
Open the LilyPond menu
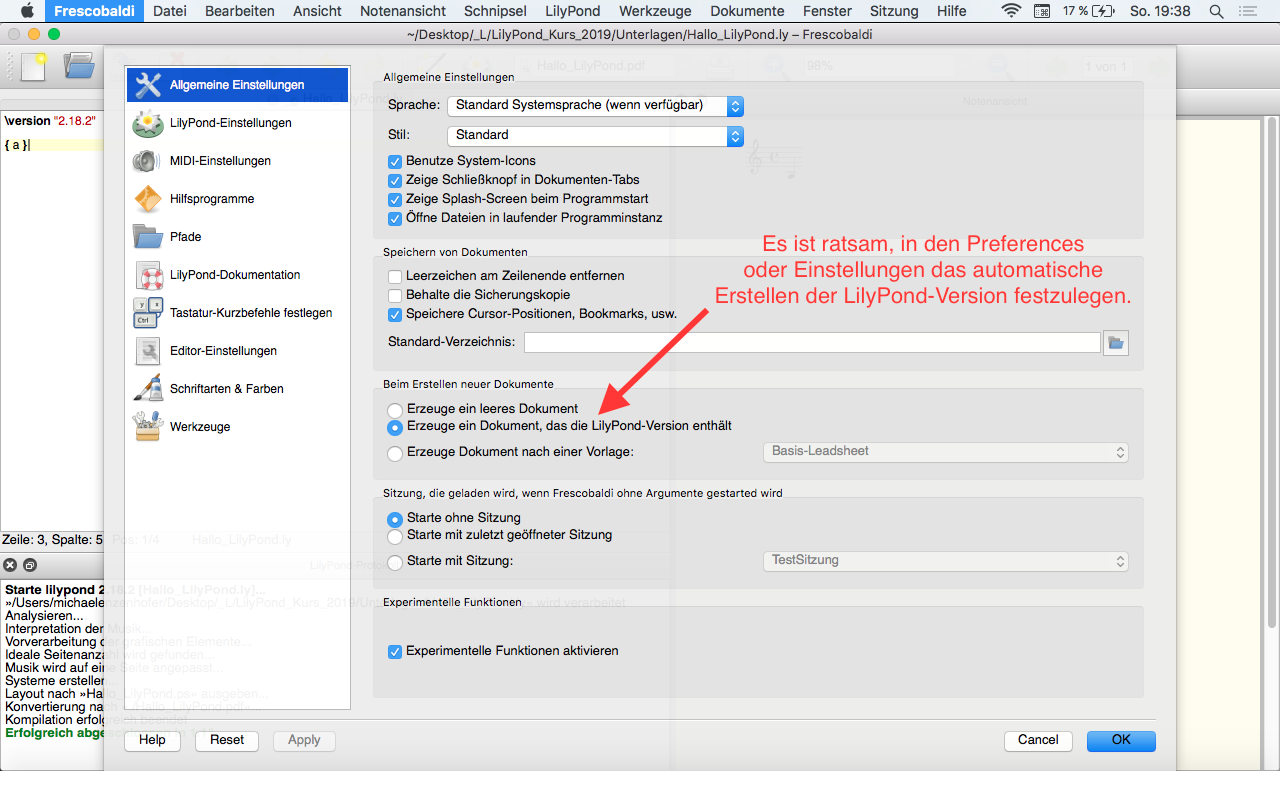pos(573,11)
